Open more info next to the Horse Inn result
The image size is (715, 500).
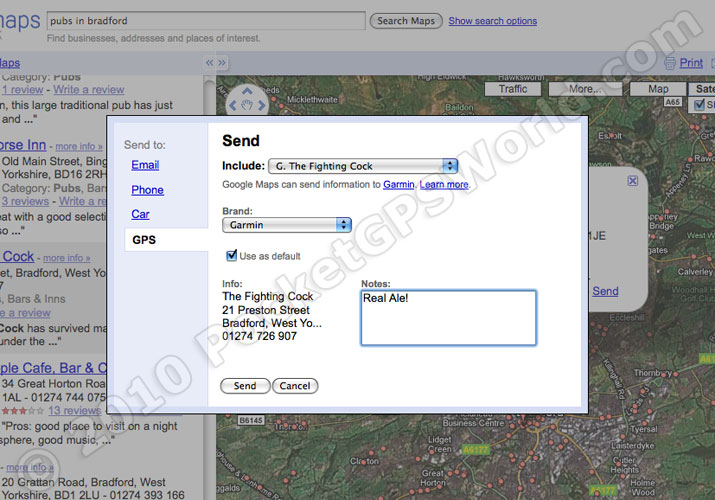79,146
